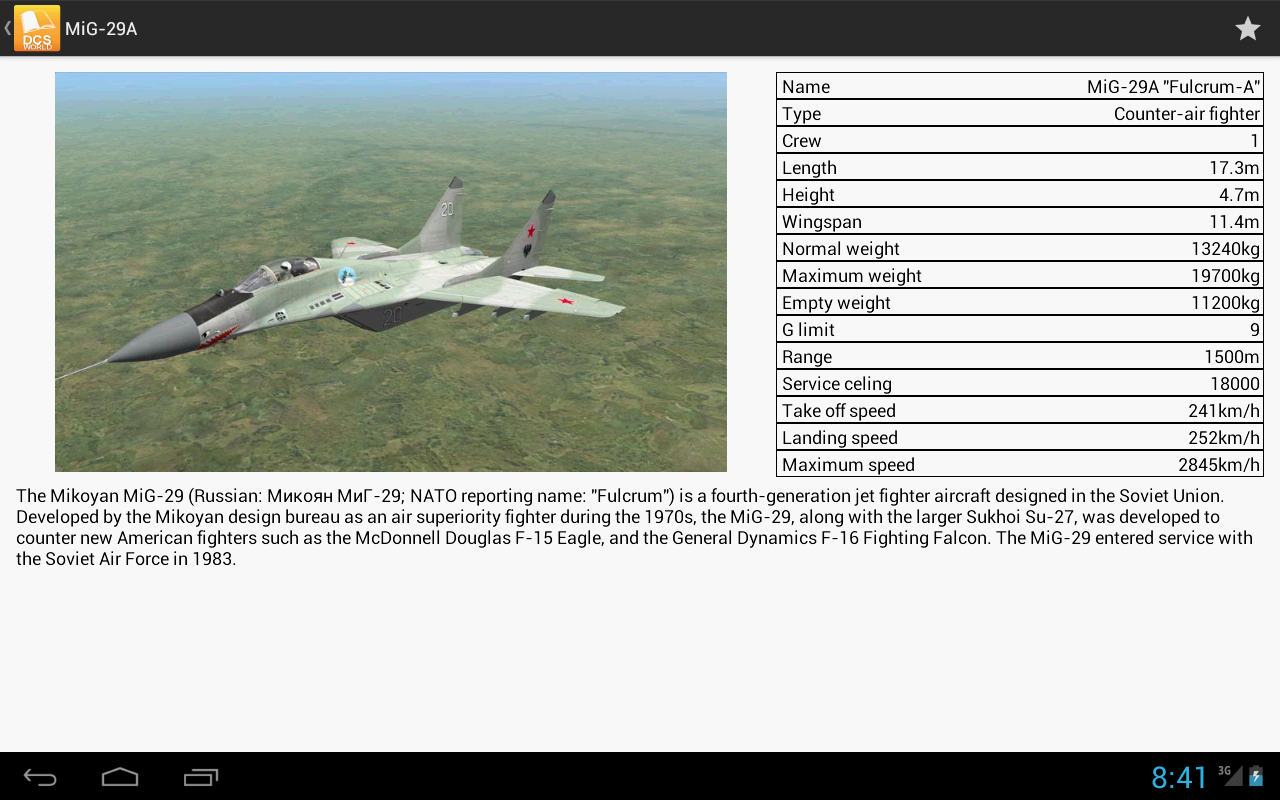Select the Crew value 1
Viewport: 1280px width, 800px height.
point(1255,141)
